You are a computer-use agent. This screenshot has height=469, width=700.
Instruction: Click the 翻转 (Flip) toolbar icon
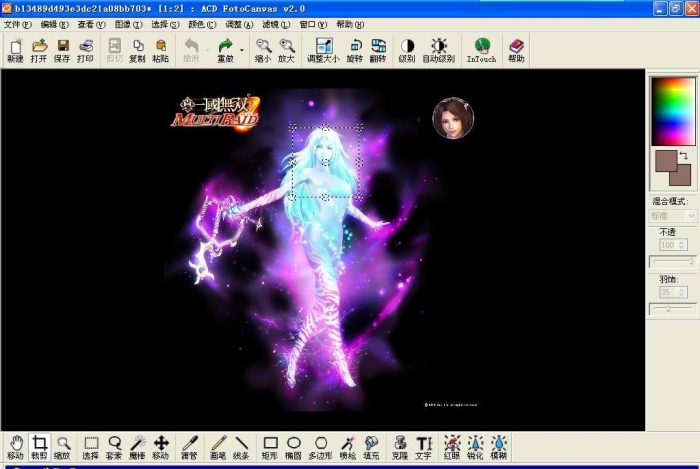coord(378,50)
